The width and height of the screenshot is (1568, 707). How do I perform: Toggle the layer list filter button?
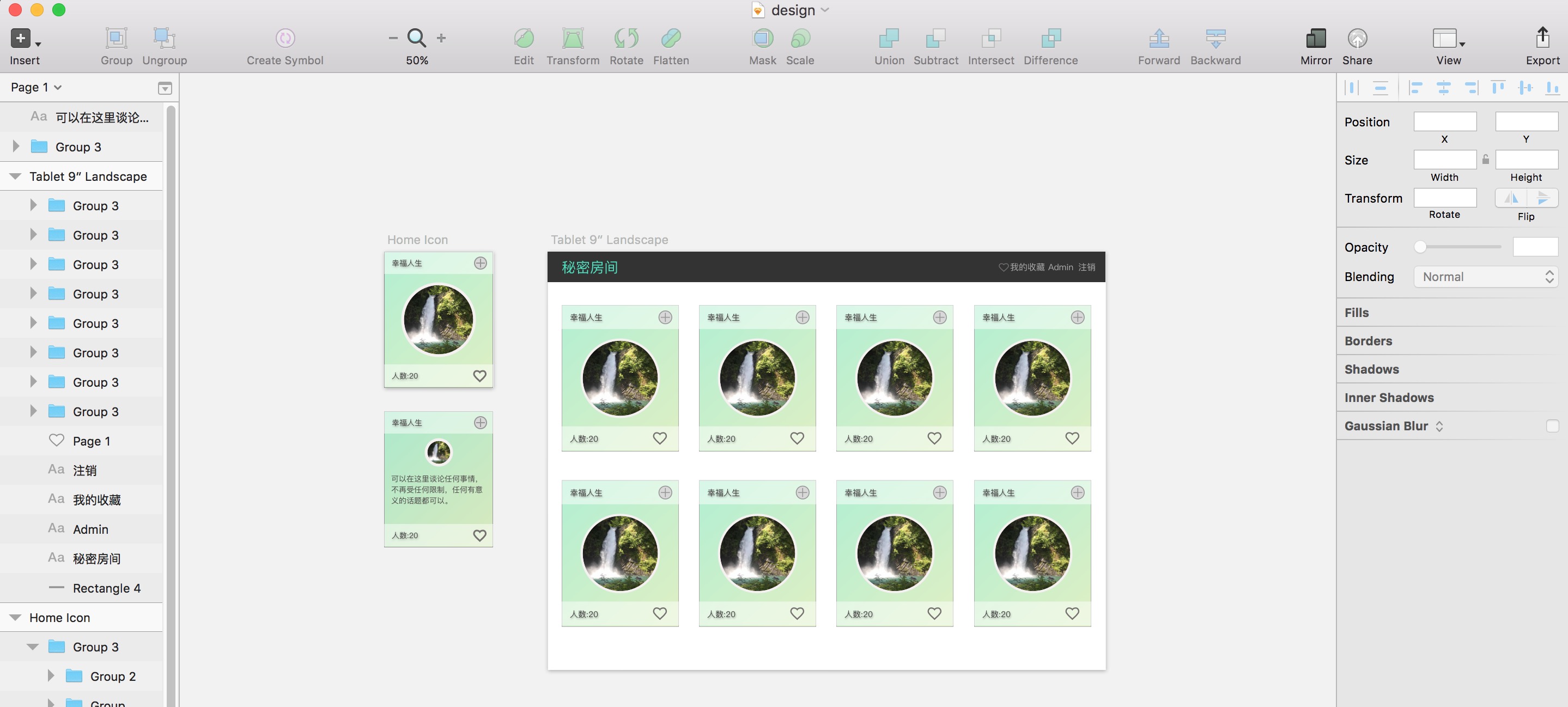tap(165, 88)
